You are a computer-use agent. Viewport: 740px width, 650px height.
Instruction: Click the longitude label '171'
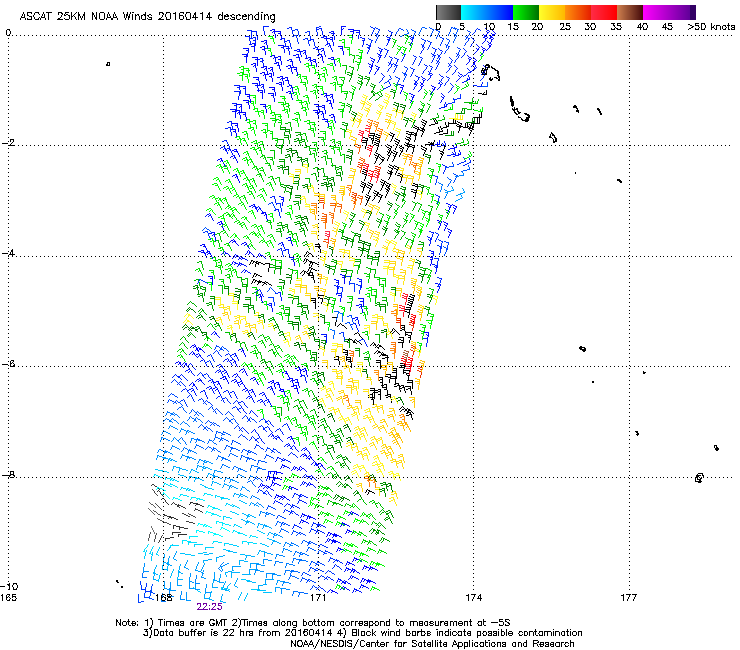point(318,598)
